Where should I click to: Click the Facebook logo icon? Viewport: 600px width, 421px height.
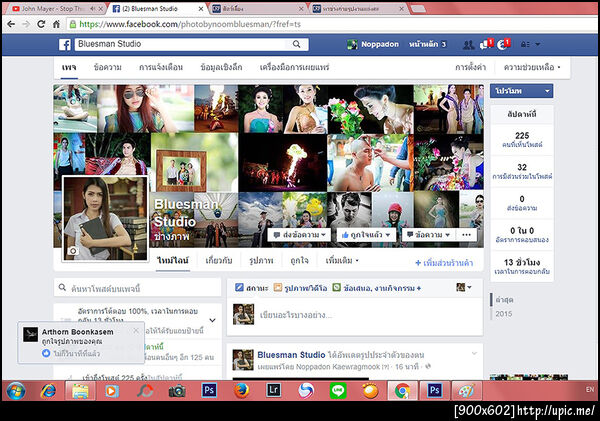pos(65,44)
